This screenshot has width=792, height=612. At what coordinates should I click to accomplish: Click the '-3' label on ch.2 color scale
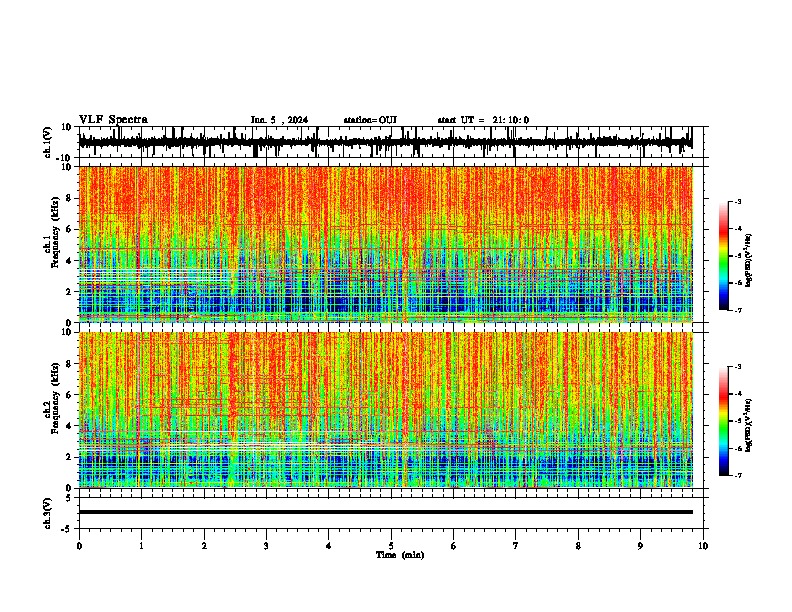pos(737,367)
